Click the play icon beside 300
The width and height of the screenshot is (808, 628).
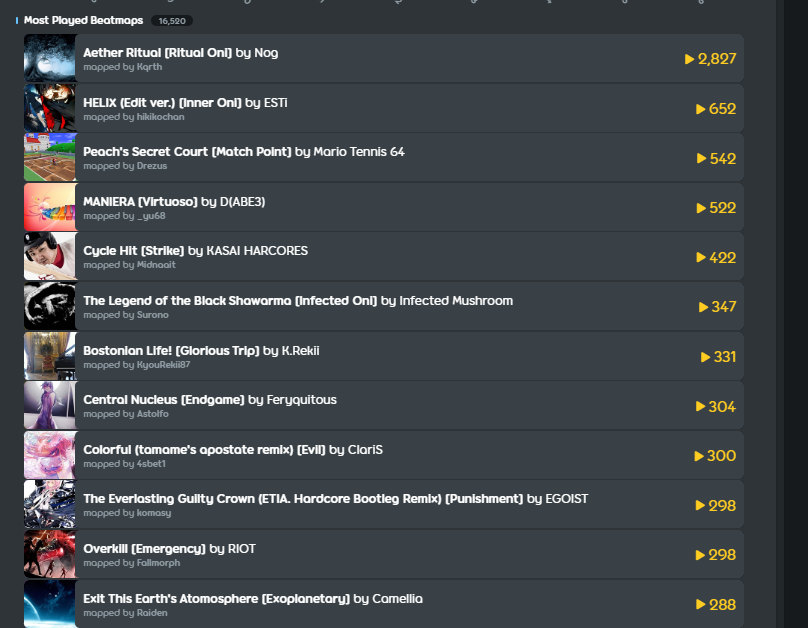[x=699, y=456]
